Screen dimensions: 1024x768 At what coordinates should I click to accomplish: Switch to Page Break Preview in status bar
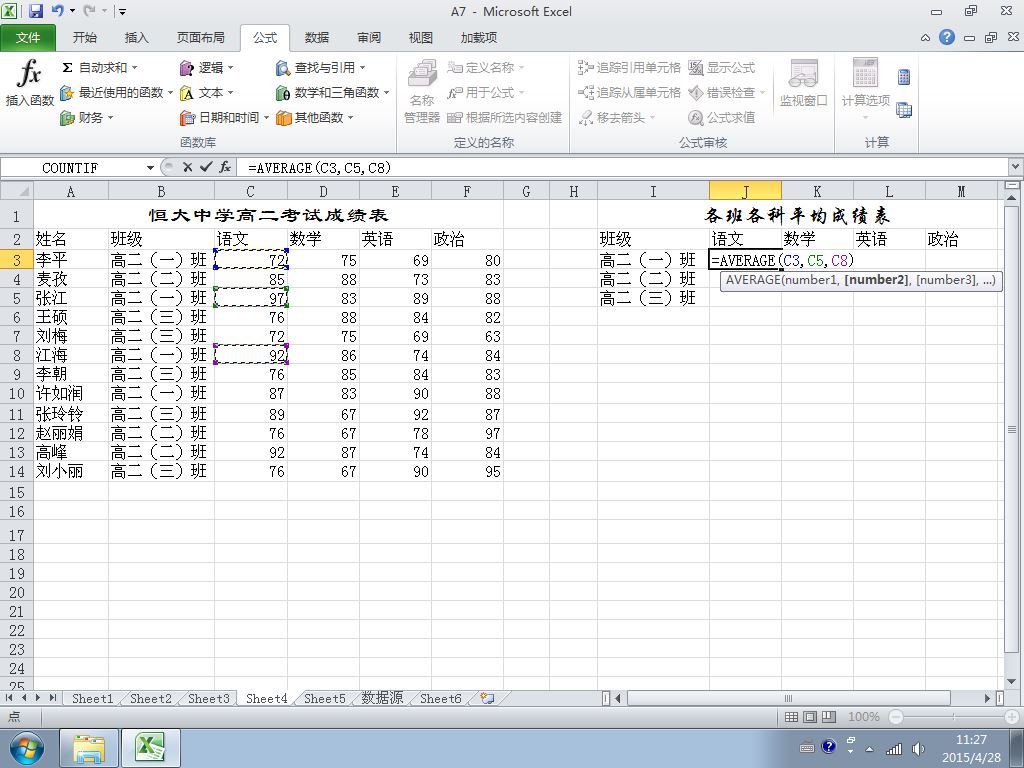click(x=829, y=717)
